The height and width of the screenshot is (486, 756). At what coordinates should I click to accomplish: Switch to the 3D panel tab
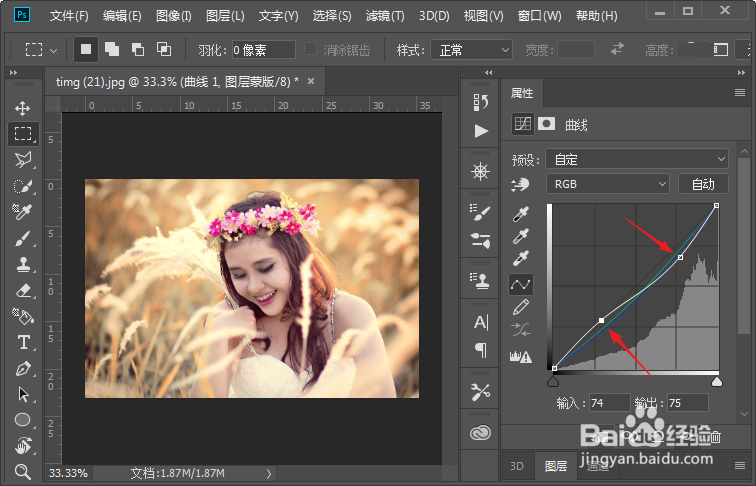pyautogui.click(x=517, y=466)
